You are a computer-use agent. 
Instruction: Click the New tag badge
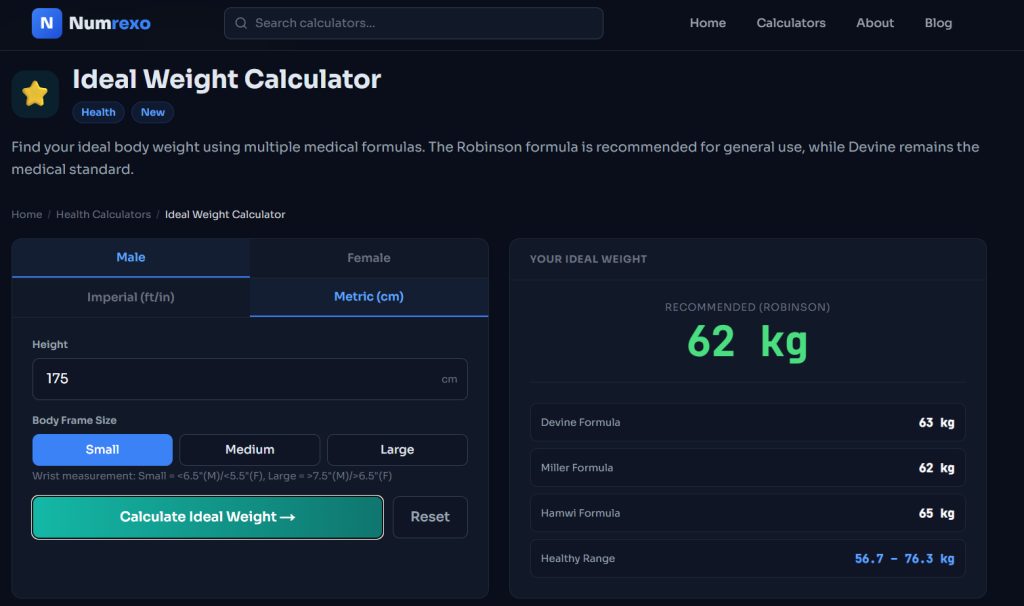click(153, 112)
